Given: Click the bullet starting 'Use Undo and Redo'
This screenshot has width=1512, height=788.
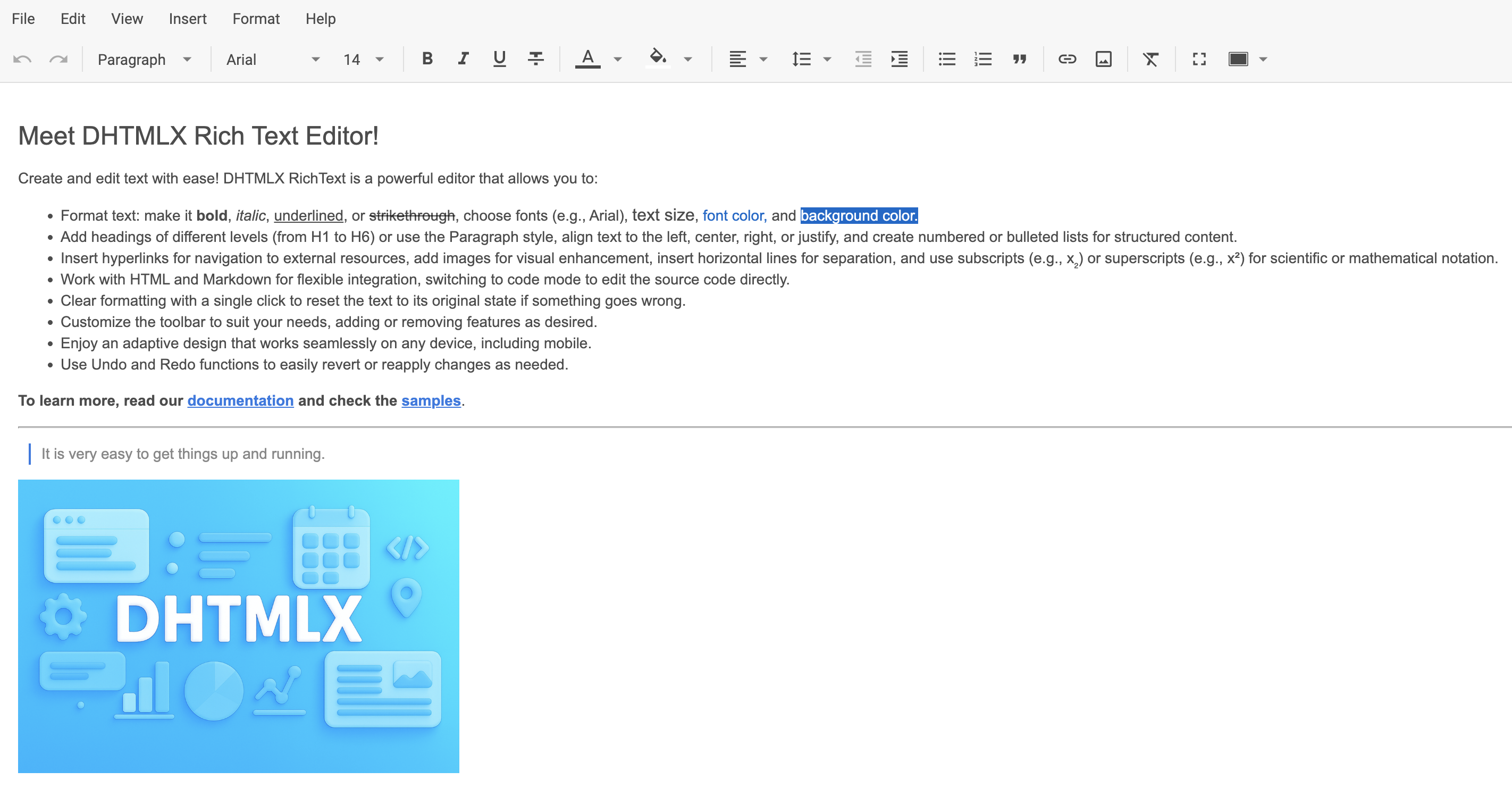Looking at the screenshot, I should click(314, 365).
